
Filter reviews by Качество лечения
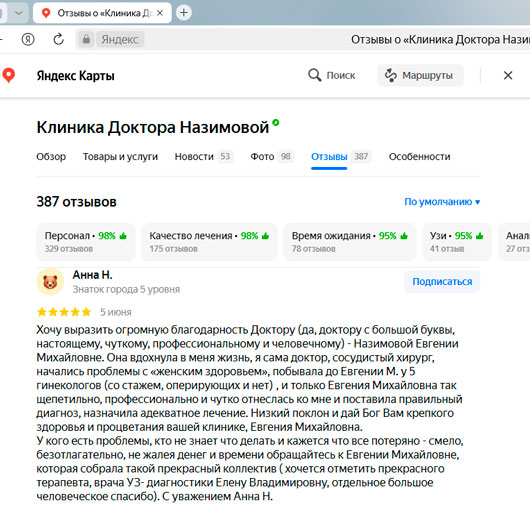pyautogui.click(x=209, y=242)
